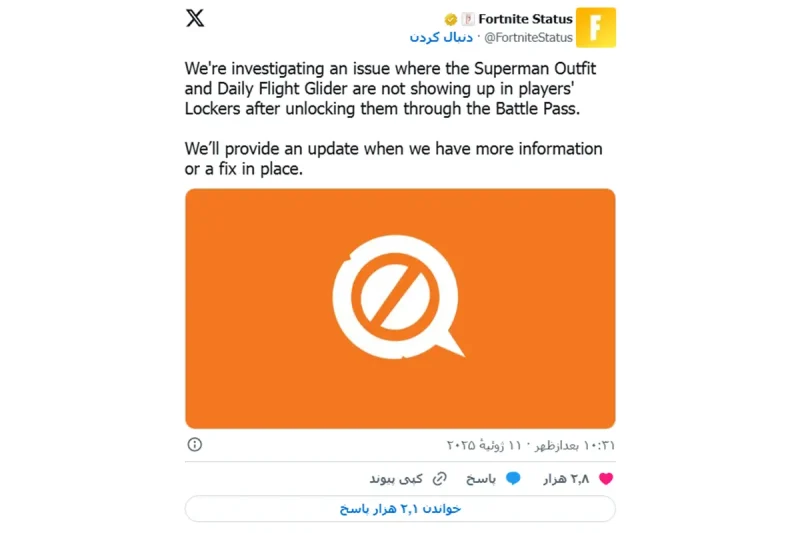Screen dimensions: 800x533
Task: Like the tweet with the heart icon
Action: [x=606, y=478]
